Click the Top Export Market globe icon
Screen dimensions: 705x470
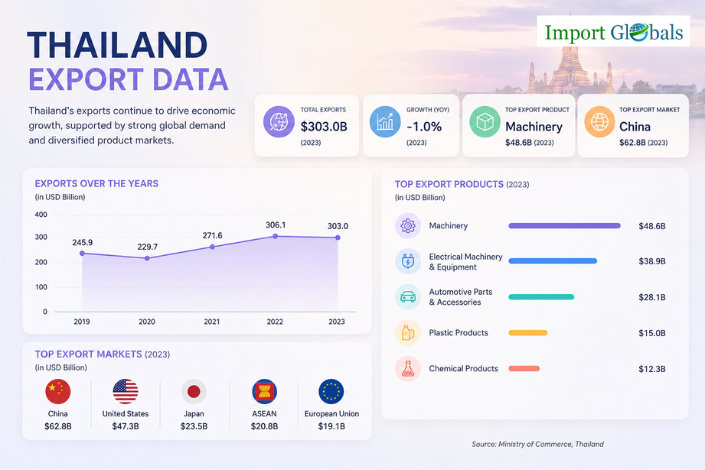coord(599,122)
